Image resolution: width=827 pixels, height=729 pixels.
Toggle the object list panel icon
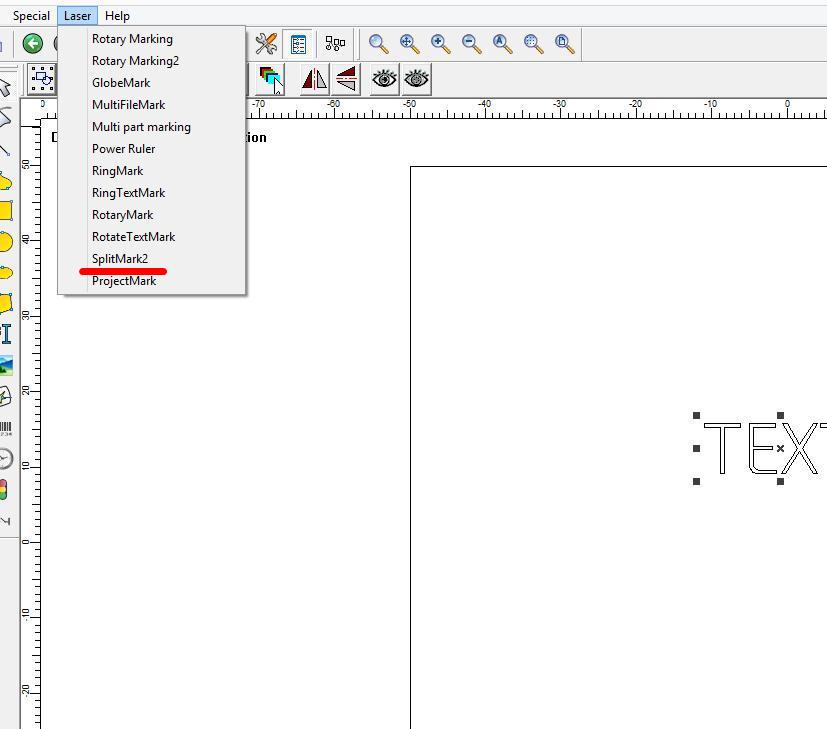298,43
